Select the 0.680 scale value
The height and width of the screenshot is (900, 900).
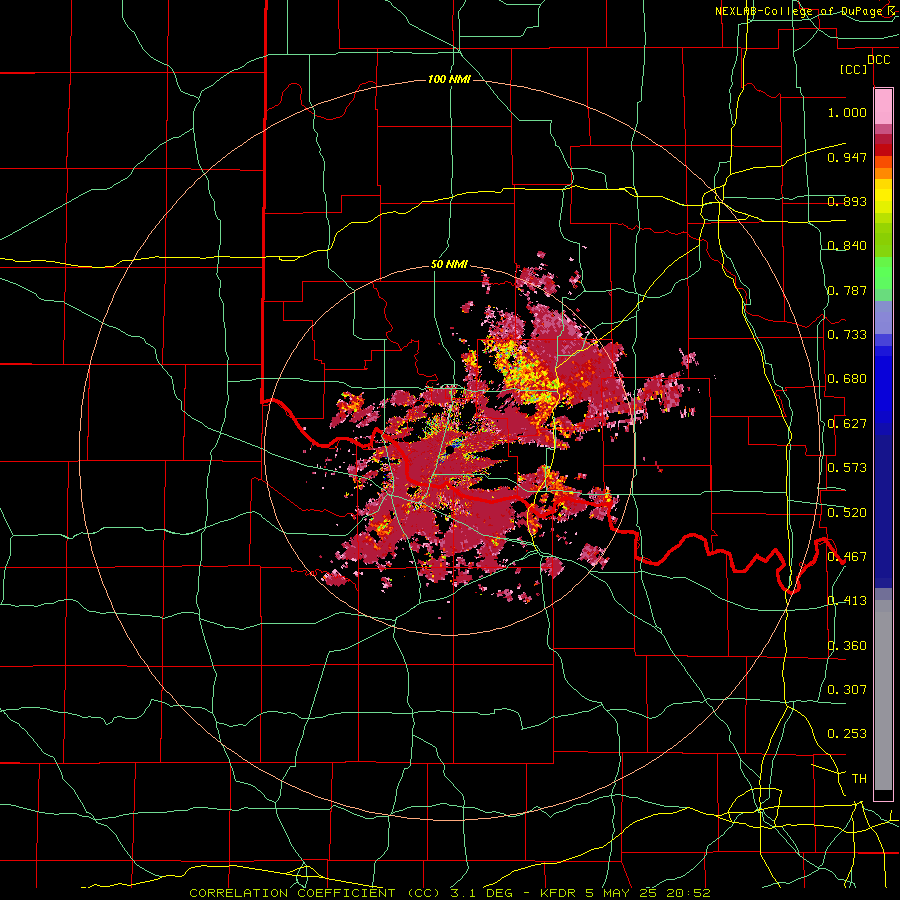point(847,379)
